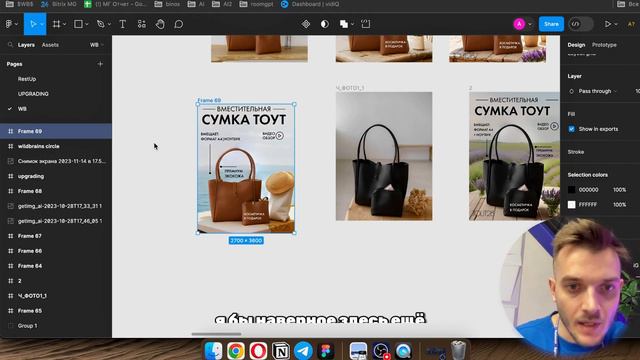Expand the shape tools dropdown arrow
Viewport: 640px width, 360px height.
coord(87,24)
